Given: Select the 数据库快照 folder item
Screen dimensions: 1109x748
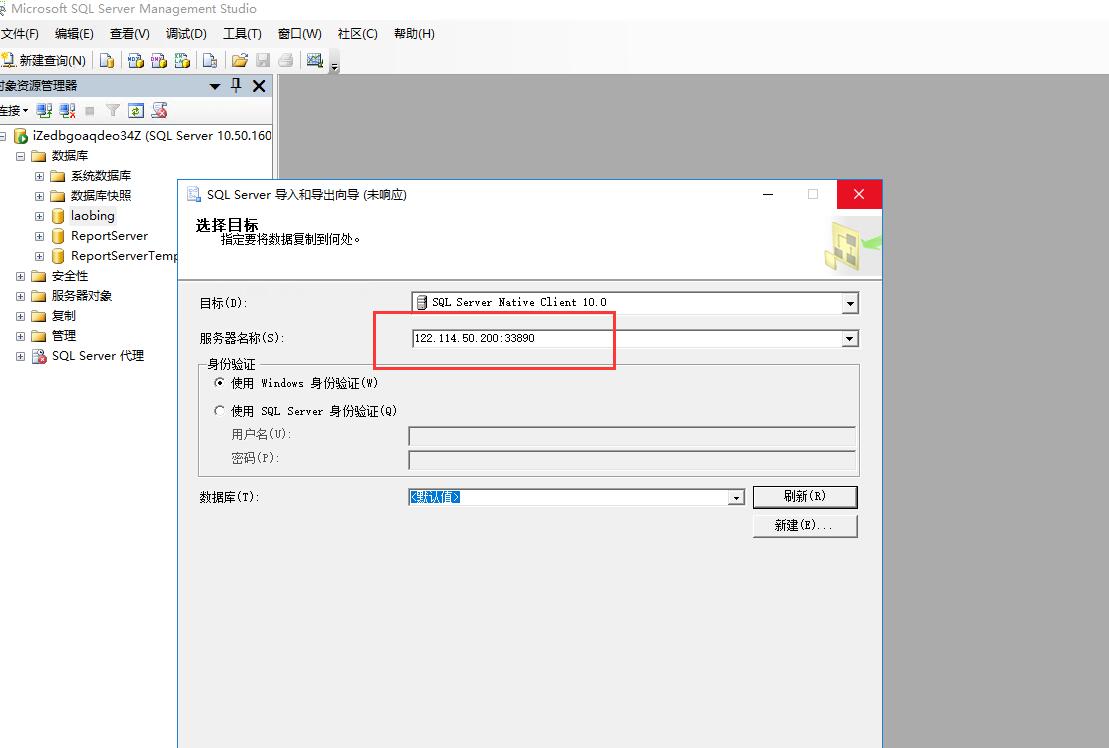Looking at the screenshot, I should click(x=100, y=196).
